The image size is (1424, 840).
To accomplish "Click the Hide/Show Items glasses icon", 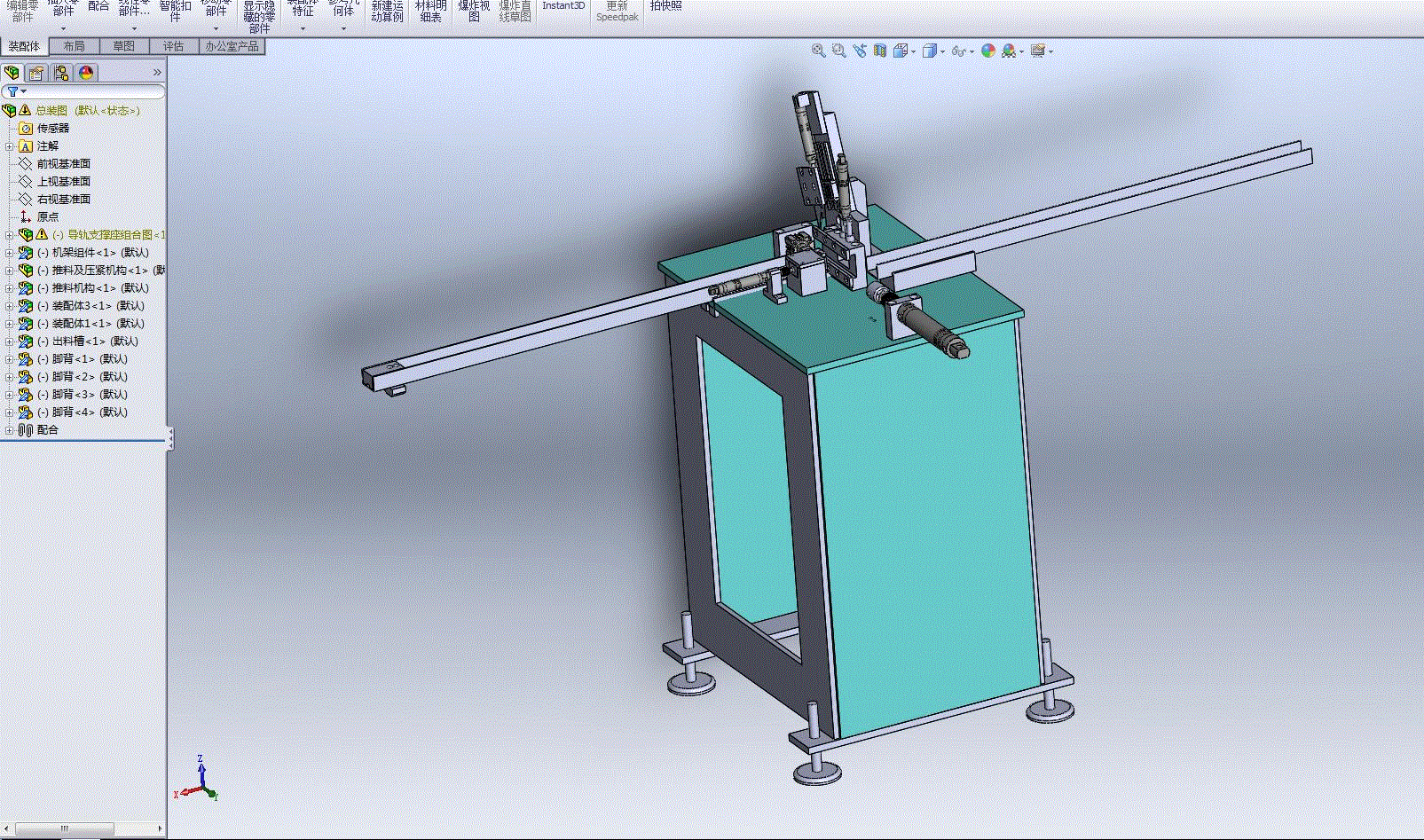I will coord(958,51).
